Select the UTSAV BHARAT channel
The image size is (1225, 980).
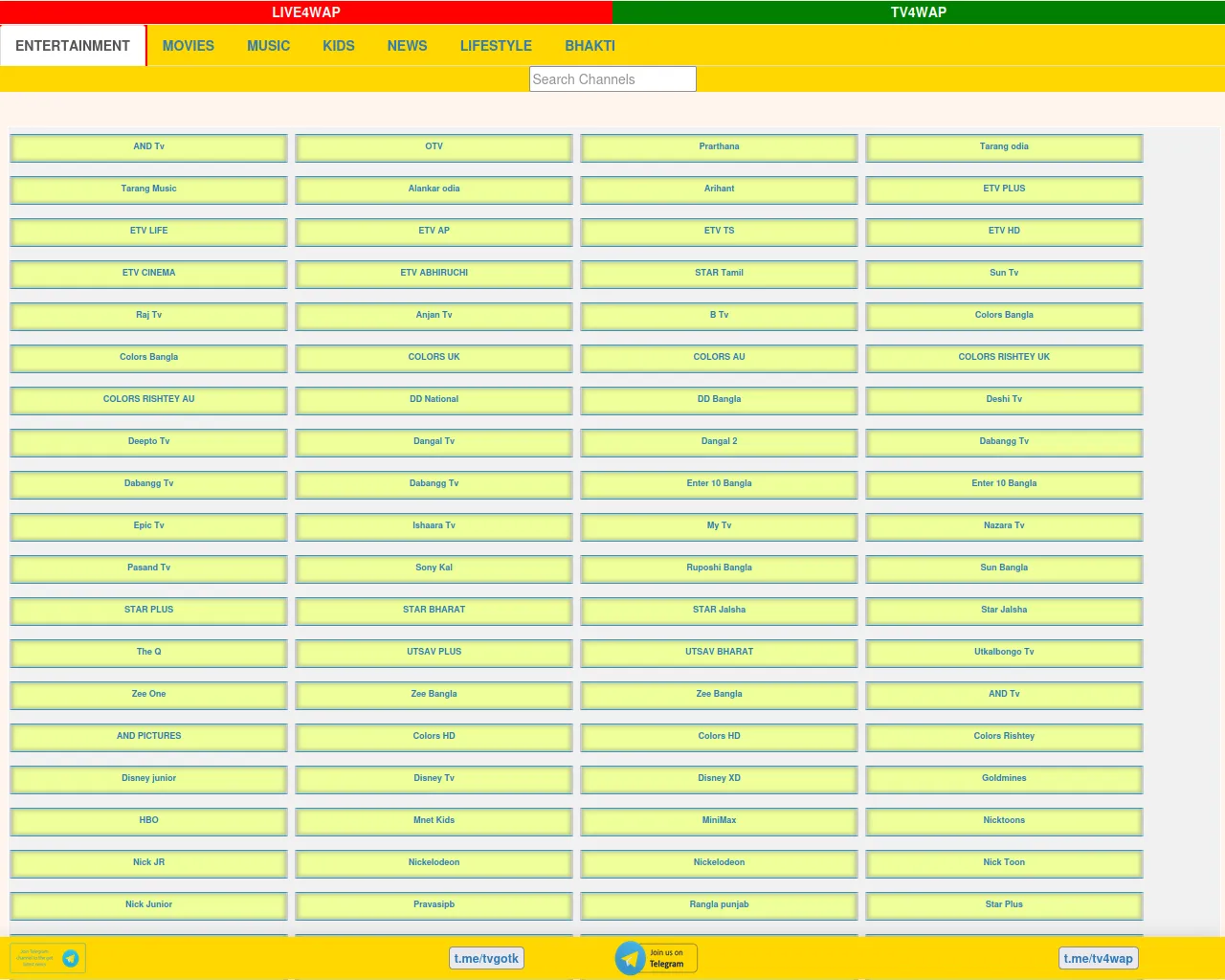[x=720, y=653]
